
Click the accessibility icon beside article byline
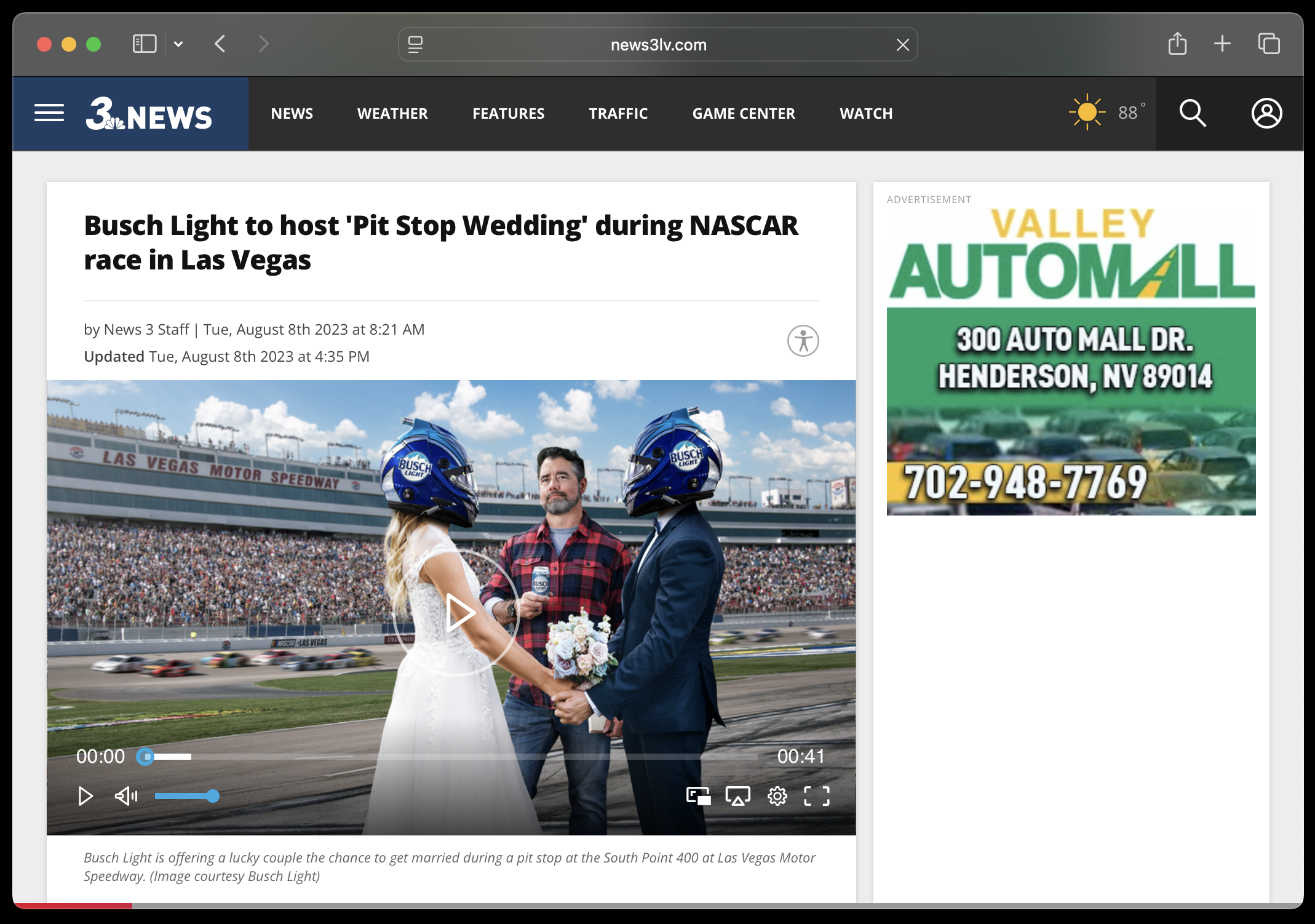[x=803, y=341]
